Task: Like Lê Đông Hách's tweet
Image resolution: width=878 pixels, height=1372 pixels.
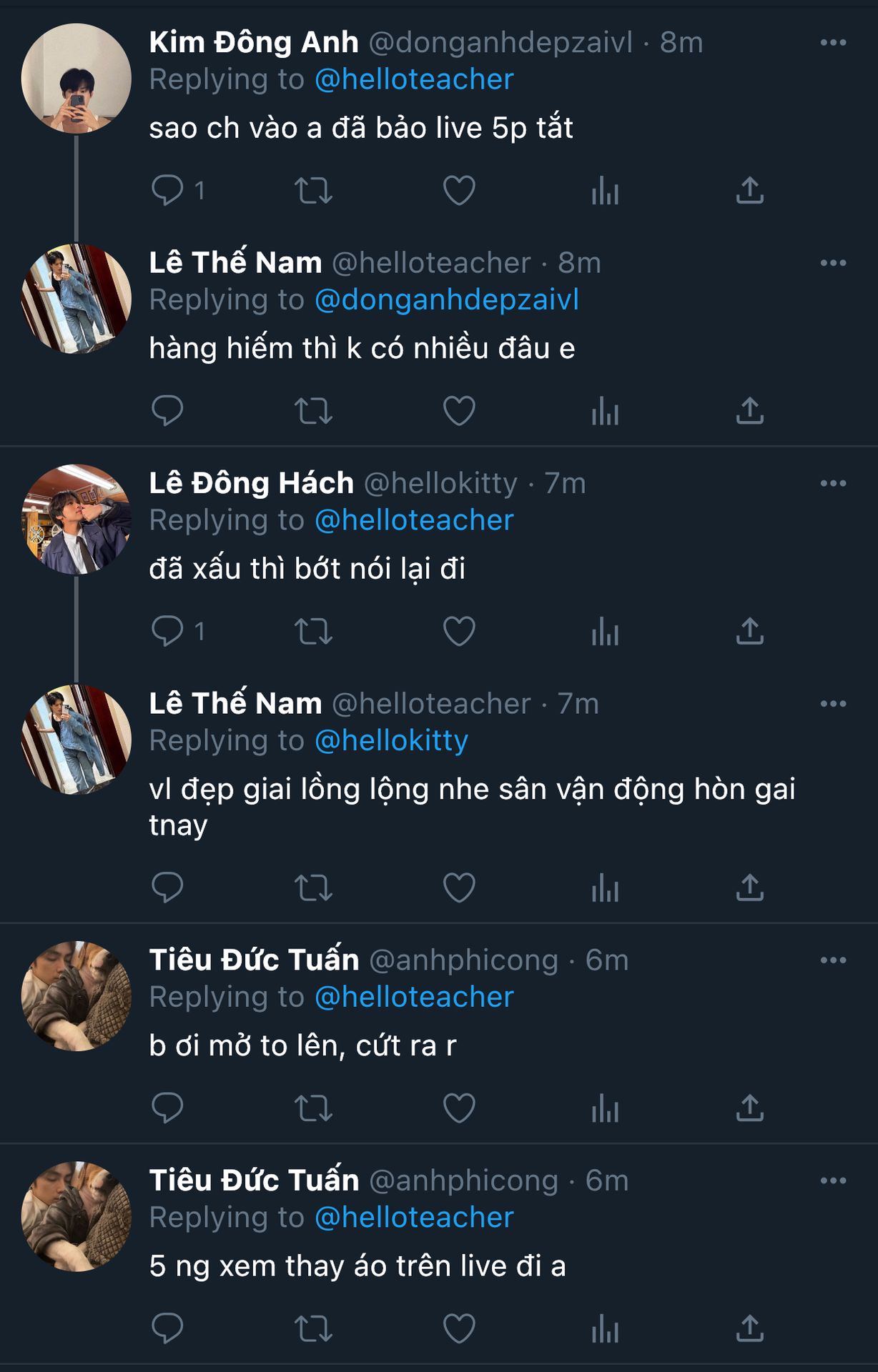Action: [459, 632]
